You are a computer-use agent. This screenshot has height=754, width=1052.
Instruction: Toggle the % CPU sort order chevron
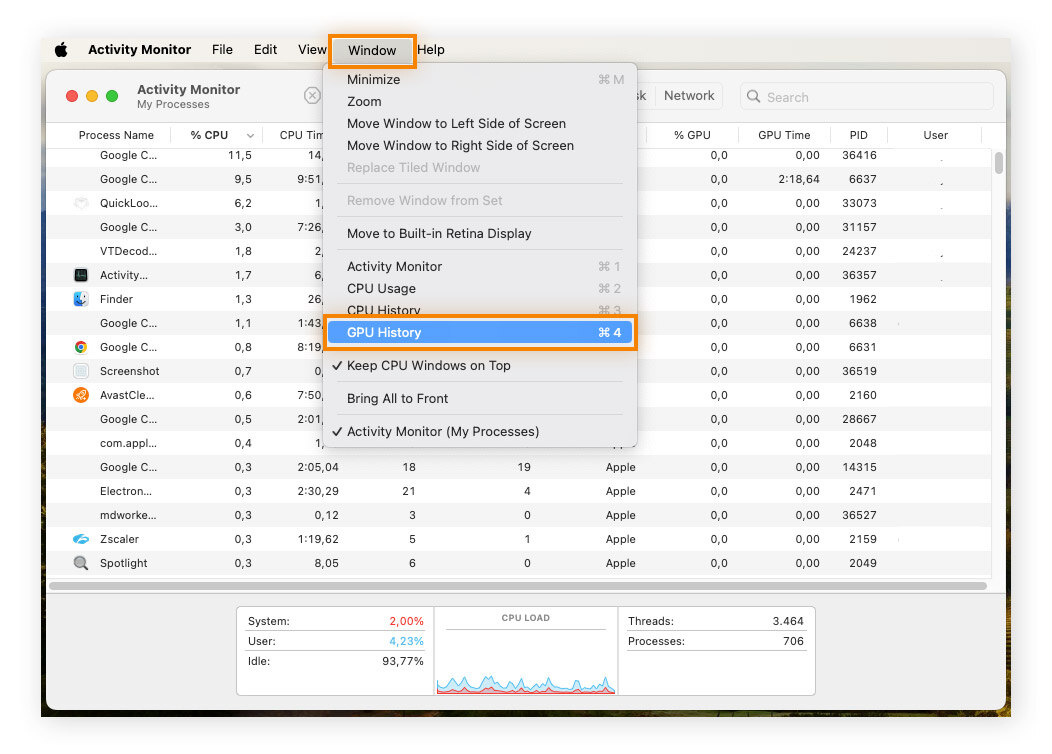point(250,136)
